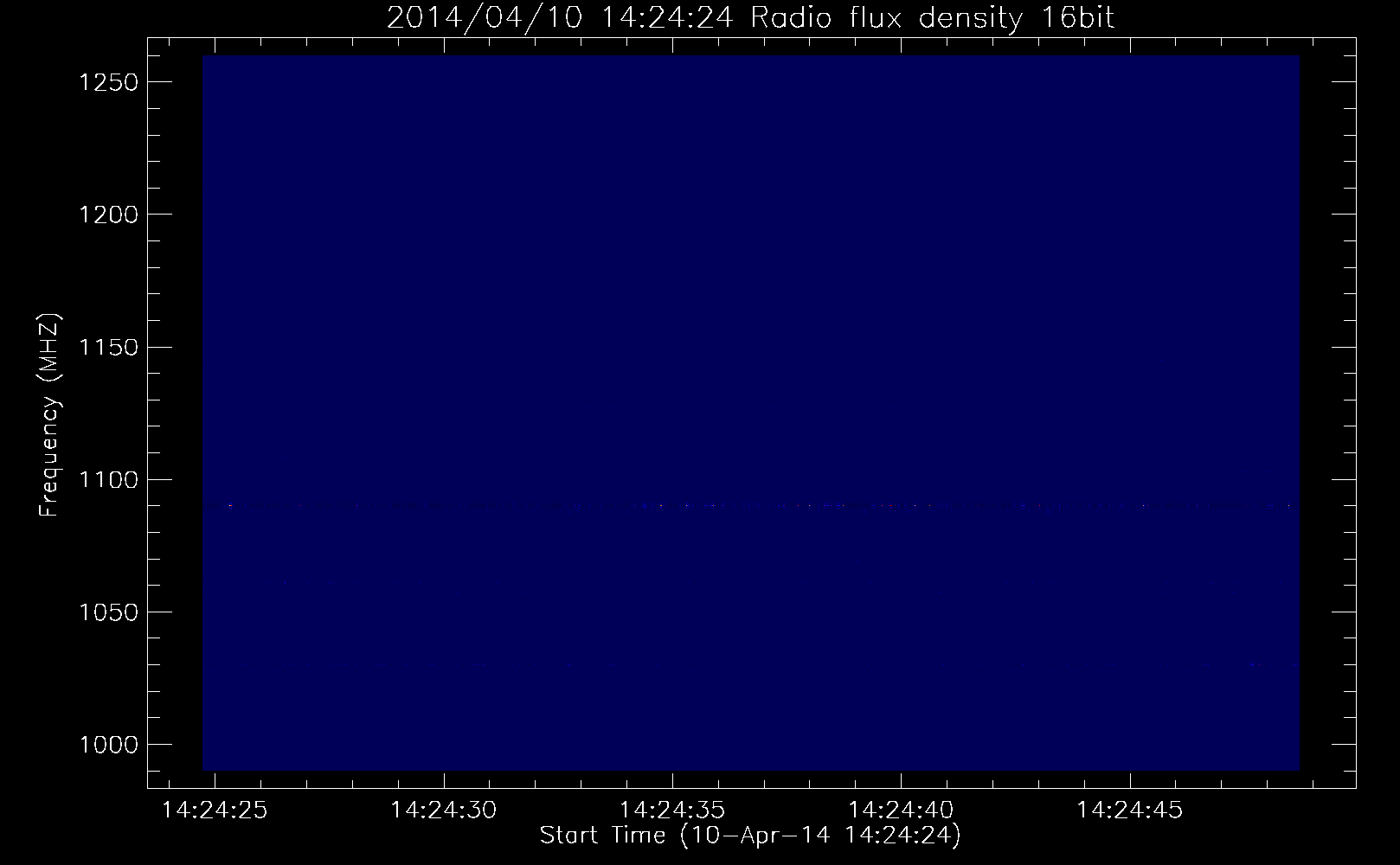The height and width of the screenshot is (865, 1400).
Task: Click the plot title "Radio flux density 16bit"
Action: click(933, 18)
